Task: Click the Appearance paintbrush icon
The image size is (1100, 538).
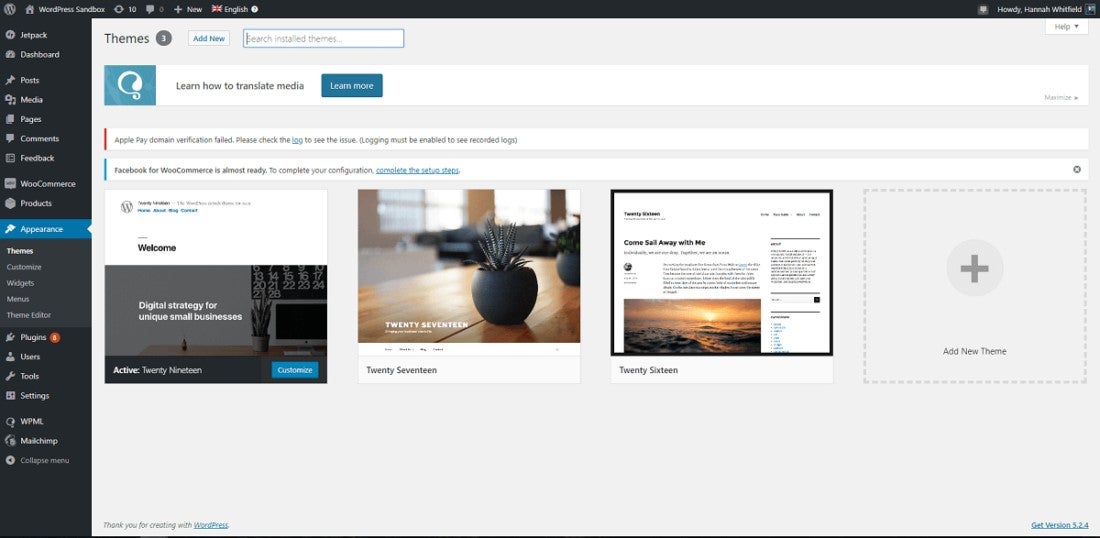Action: click(x=10, y=229)
